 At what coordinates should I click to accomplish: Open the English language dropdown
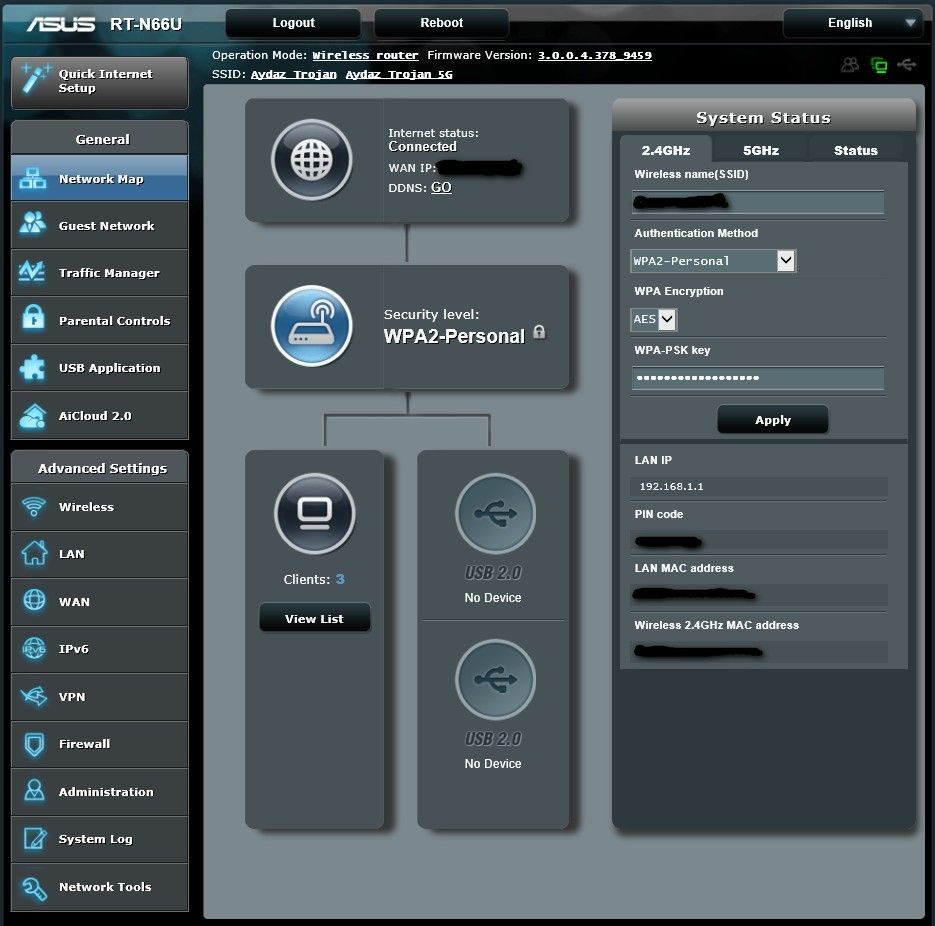[x=853, y=23]
